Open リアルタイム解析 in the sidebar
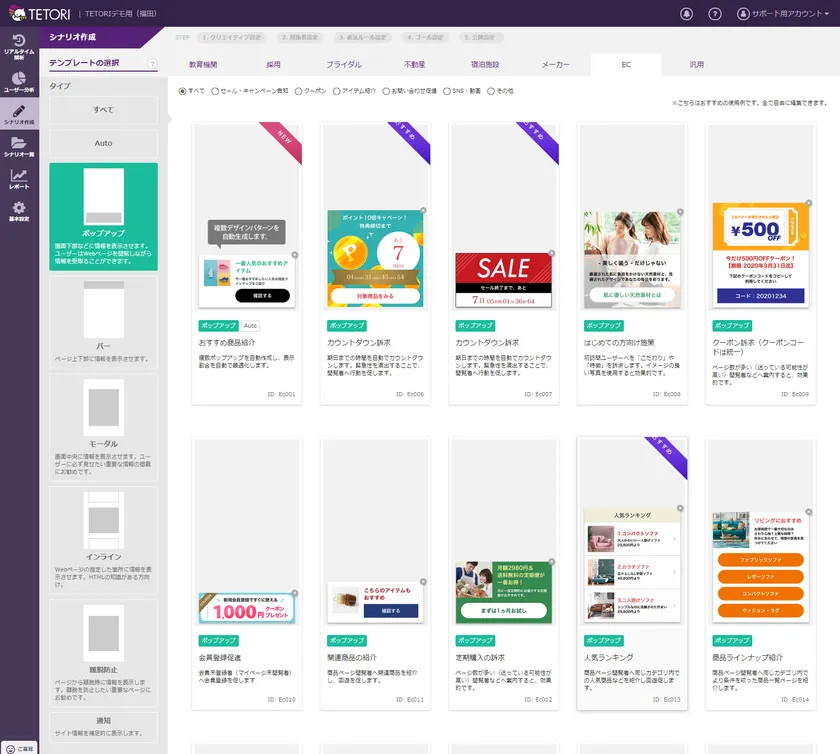Image resolution: width=840 pixels, height=754 pixels. (19, 44)
